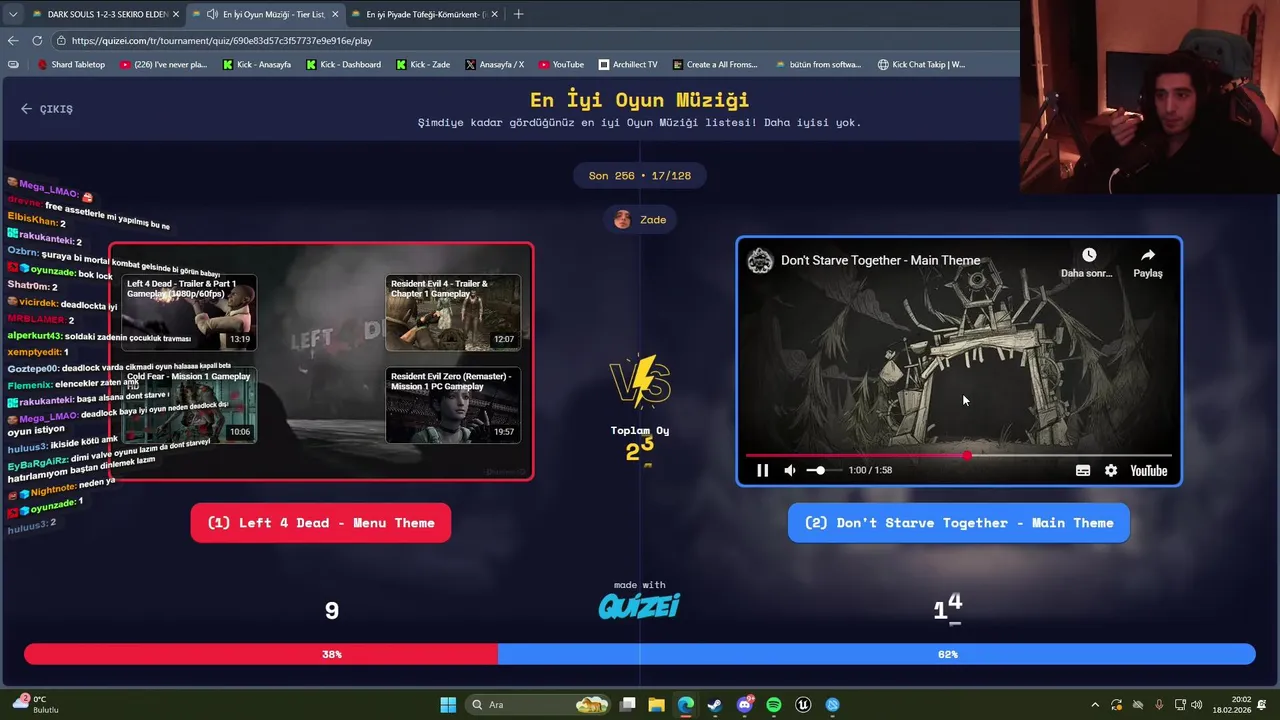The height and width of the screenshot is (720, 1280).
Task: Click the system tray microphone icon
Action: click(1159, 705)
